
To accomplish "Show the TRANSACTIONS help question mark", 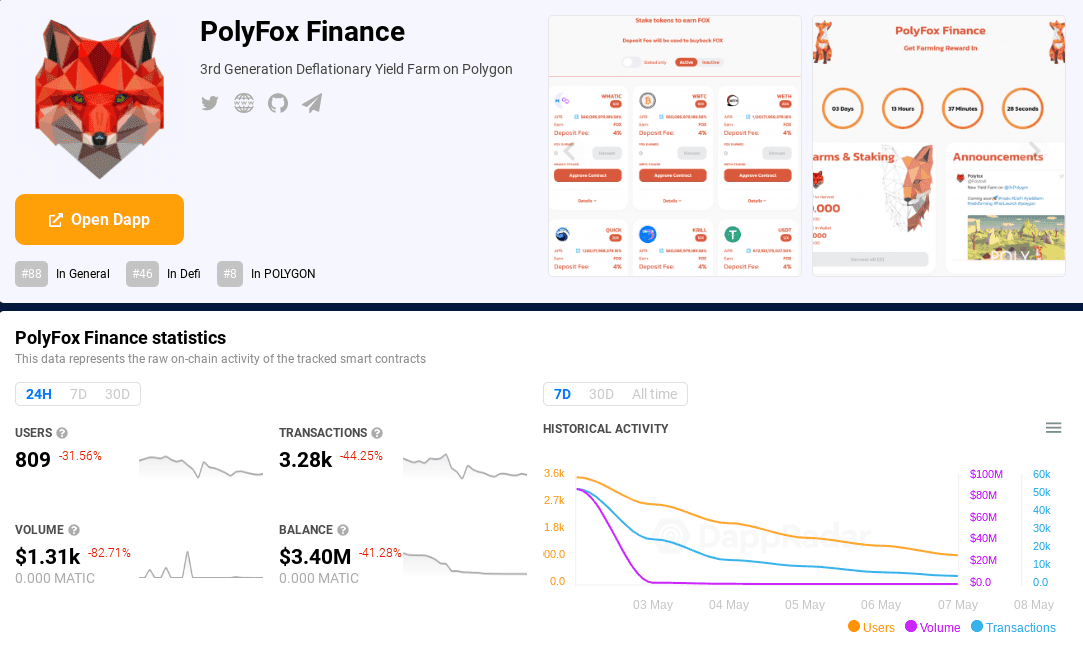I will pos(377,432).
